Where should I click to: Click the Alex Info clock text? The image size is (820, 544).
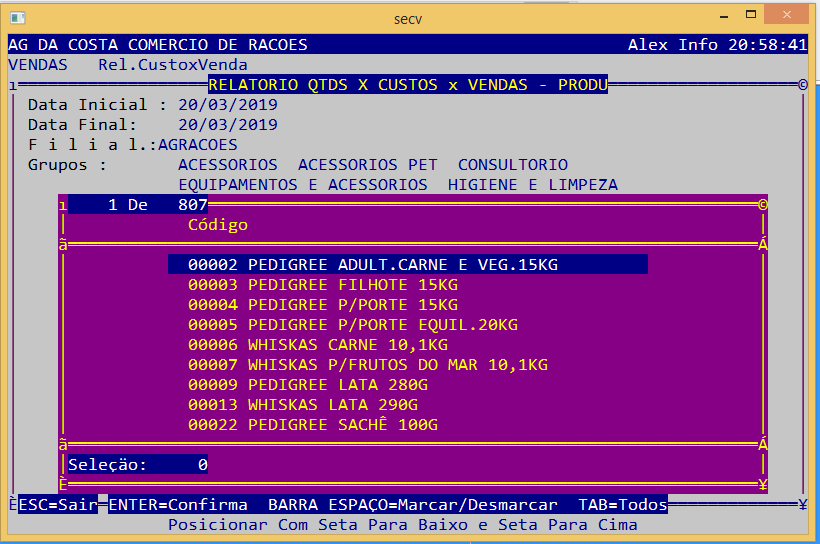pyautogui.click(x=718, y=44)
